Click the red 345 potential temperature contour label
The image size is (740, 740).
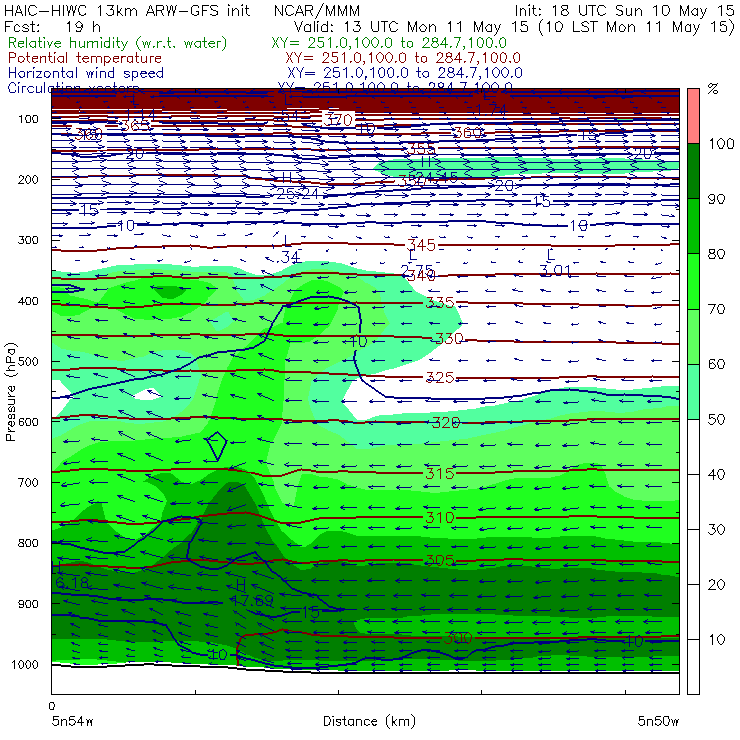coord(421,245)
